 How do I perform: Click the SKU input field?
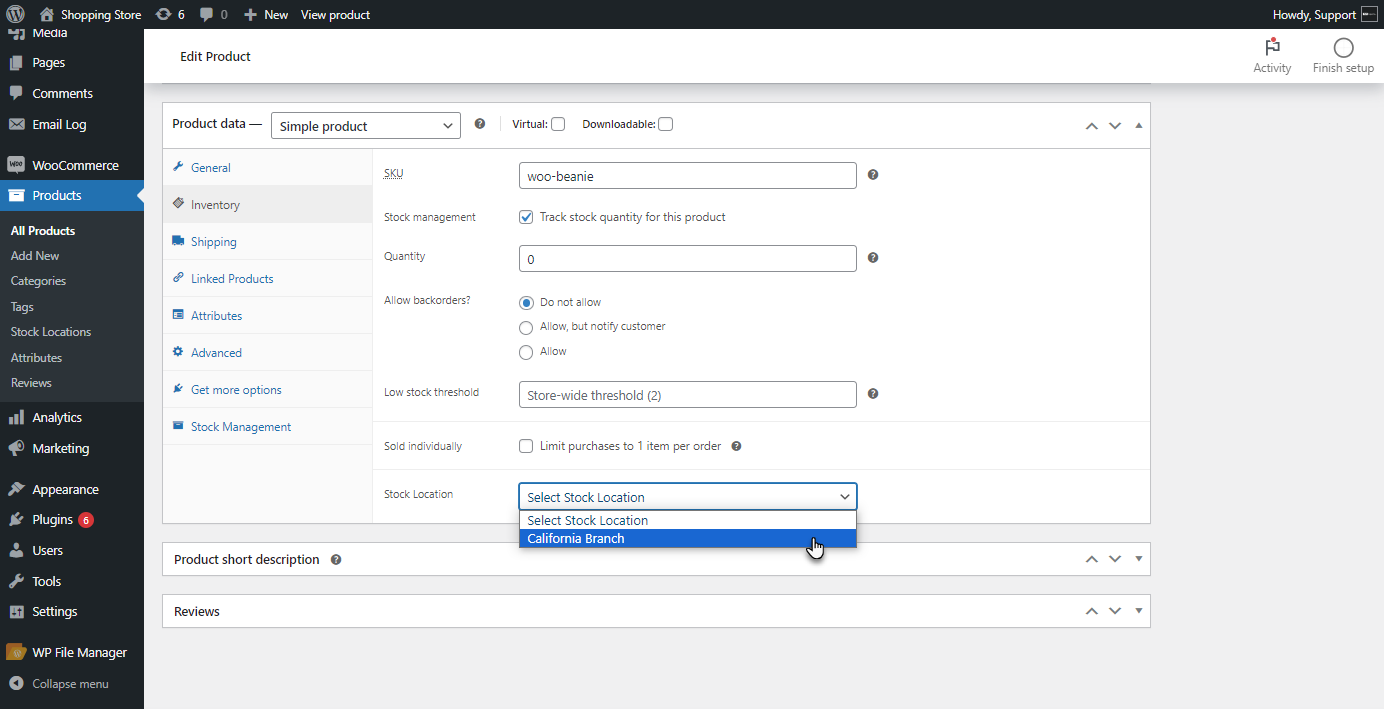[688, 175]
